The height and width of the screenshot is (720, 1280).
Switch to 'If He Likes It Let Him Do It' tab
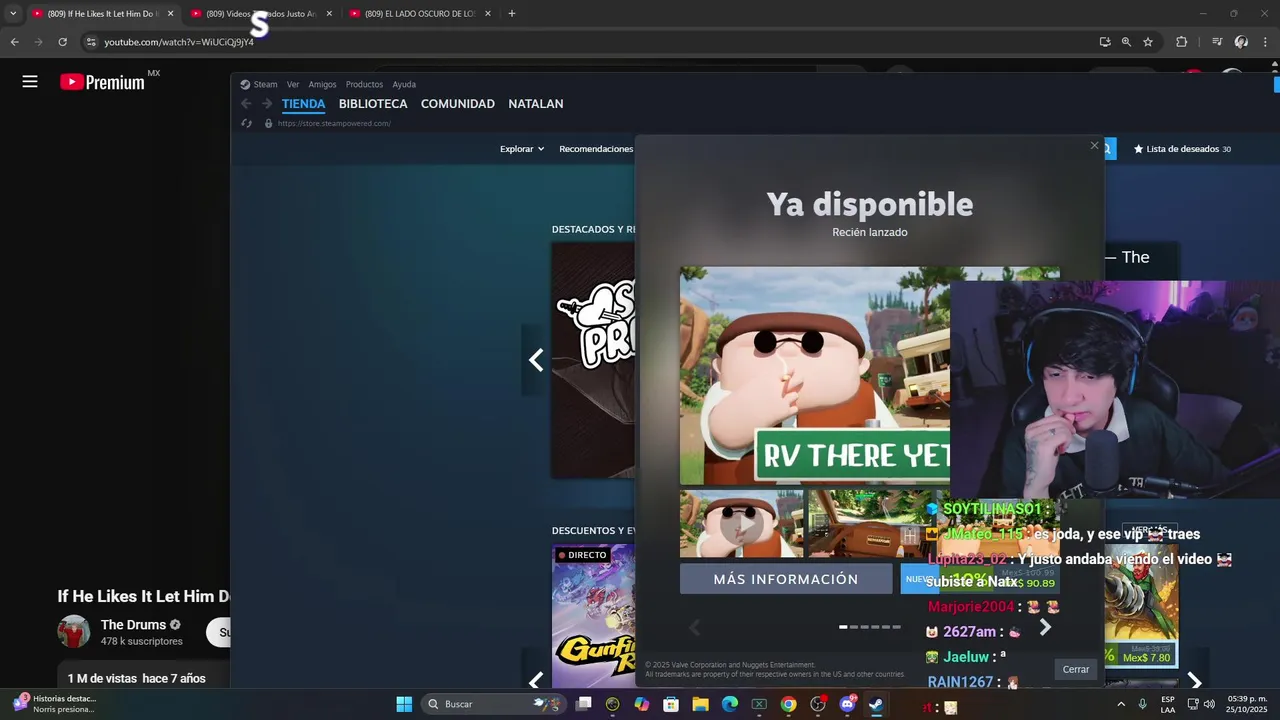click(x=103, y=14)
